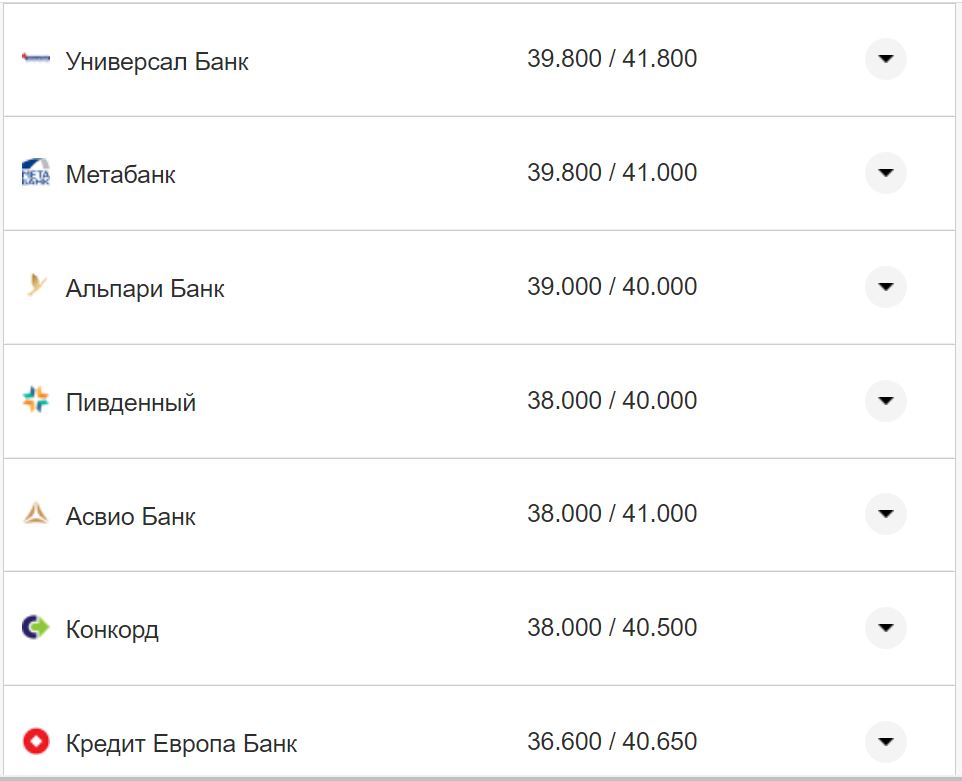Image resolution: width=962 pixels, height=781 pixels.
Task: Click the Альпари Банк bird logo
Action: [x=36, y=288]
